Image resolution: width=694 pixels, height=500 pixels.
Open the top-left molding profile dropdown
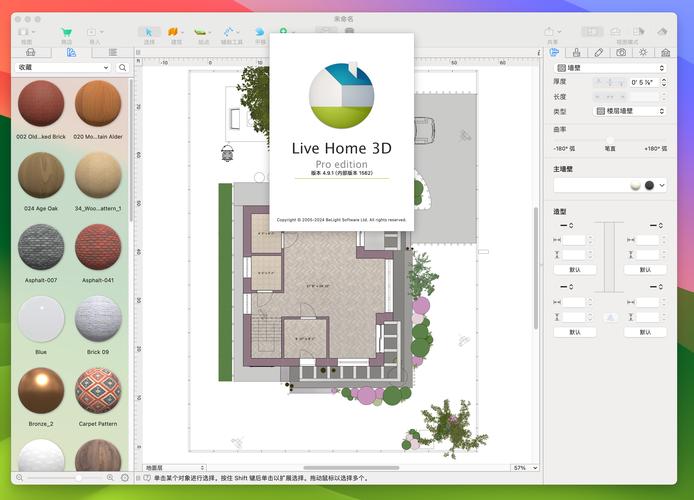567,226
